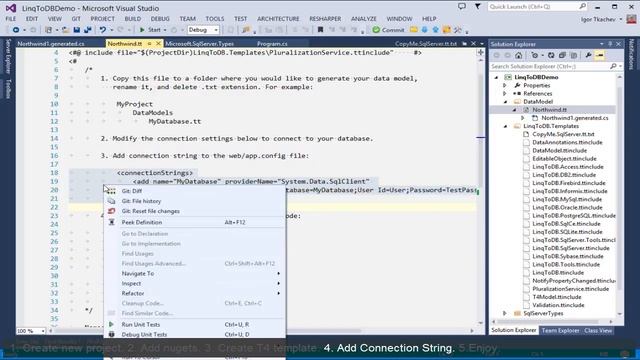Click the Git: File history icon
Viewport: 640px width, 360px height.
coord(111,201)
